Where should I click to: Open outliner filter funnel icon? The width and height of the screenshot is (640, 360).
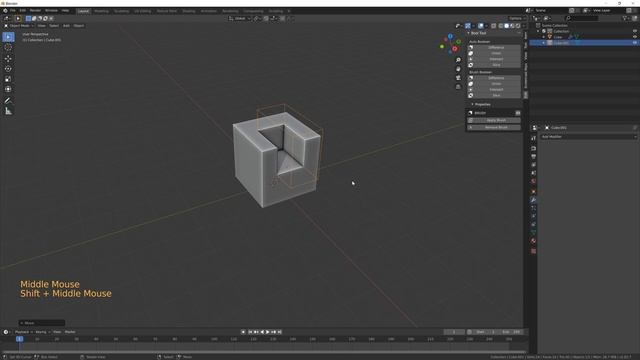(x=624, y=18)
